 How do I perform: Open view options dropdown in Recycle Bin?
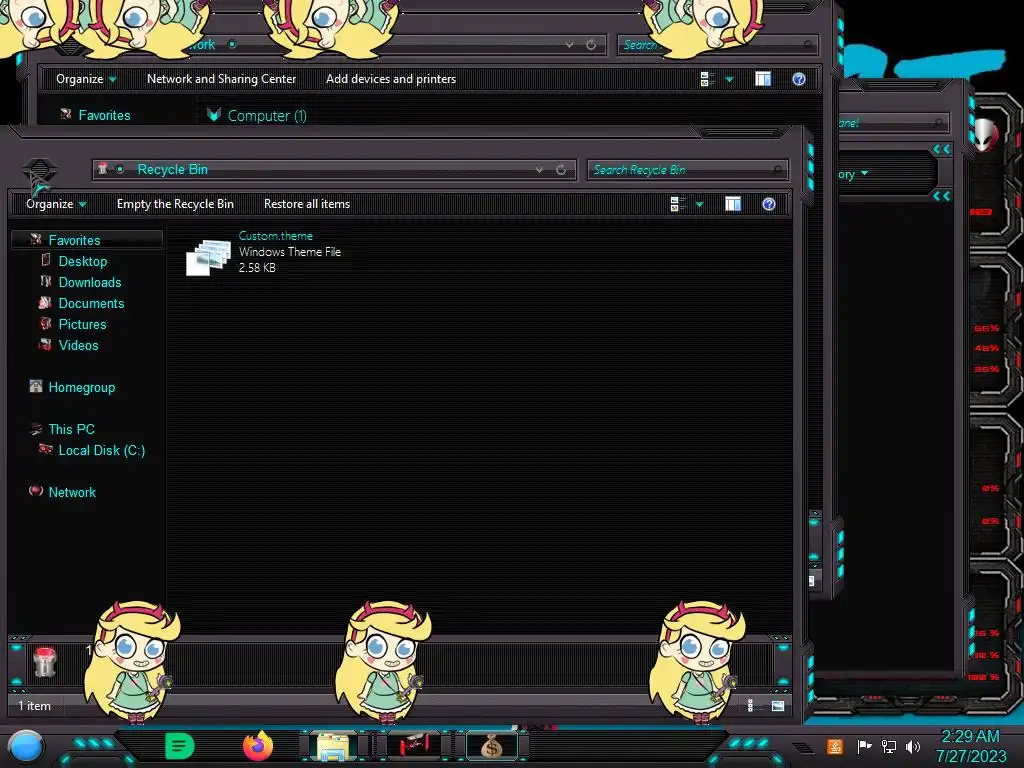tap(699, 205)
